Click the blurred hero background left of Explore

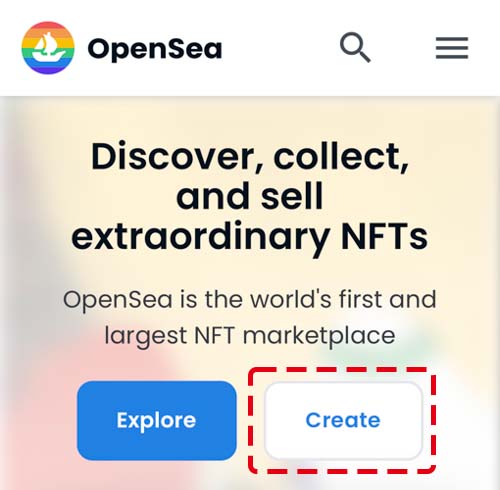(37, 420)
